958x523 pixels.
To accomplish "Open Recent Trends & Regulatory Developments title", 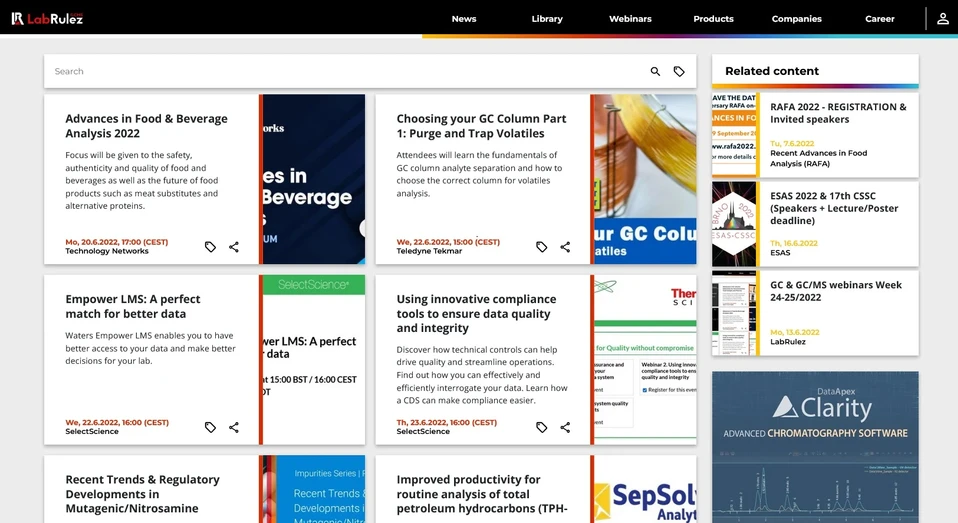I will tap(142, 494).
